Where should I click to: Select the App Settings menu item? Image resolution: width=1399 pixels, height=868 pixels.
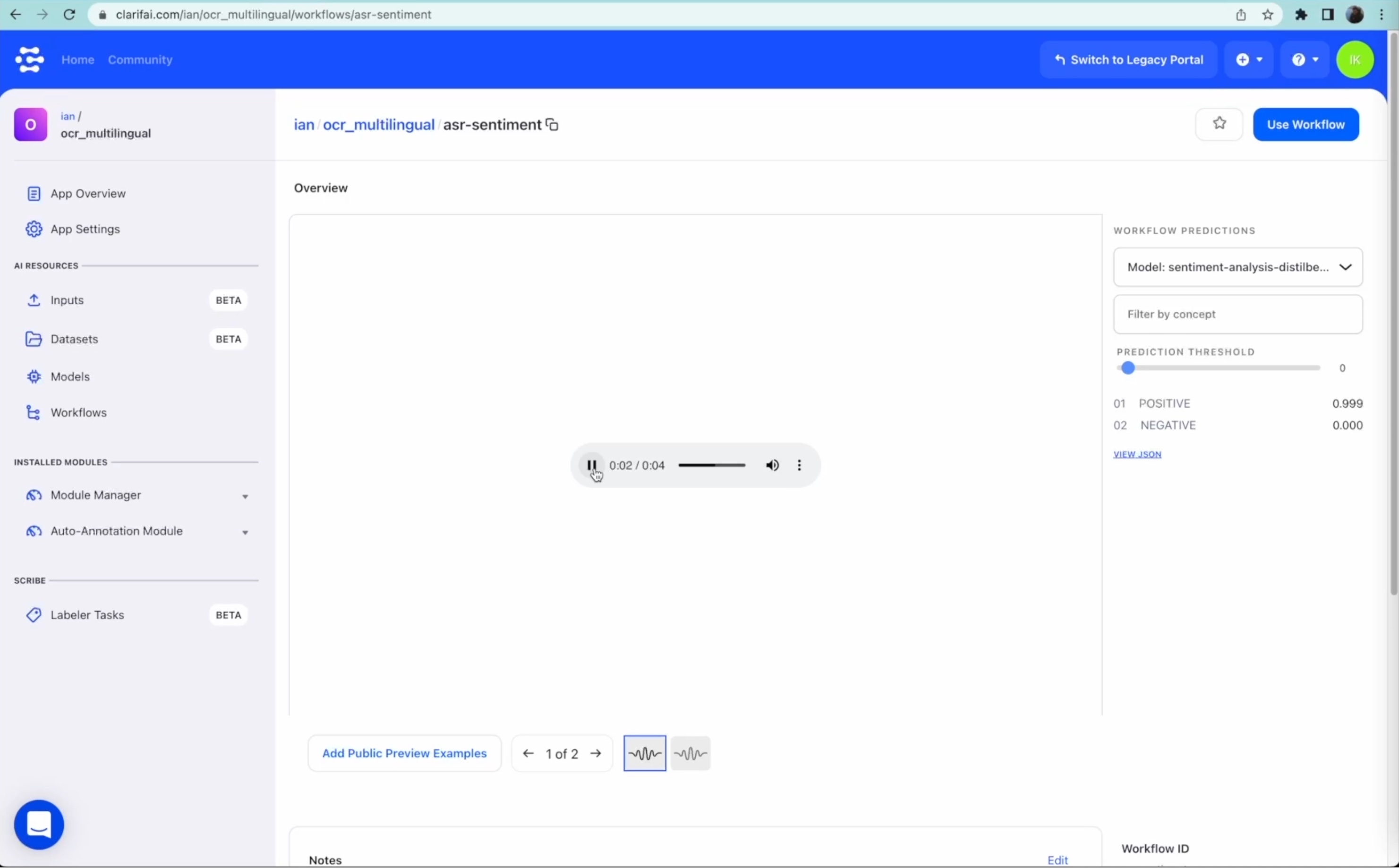pyautogui.click(x=85, y=229)
